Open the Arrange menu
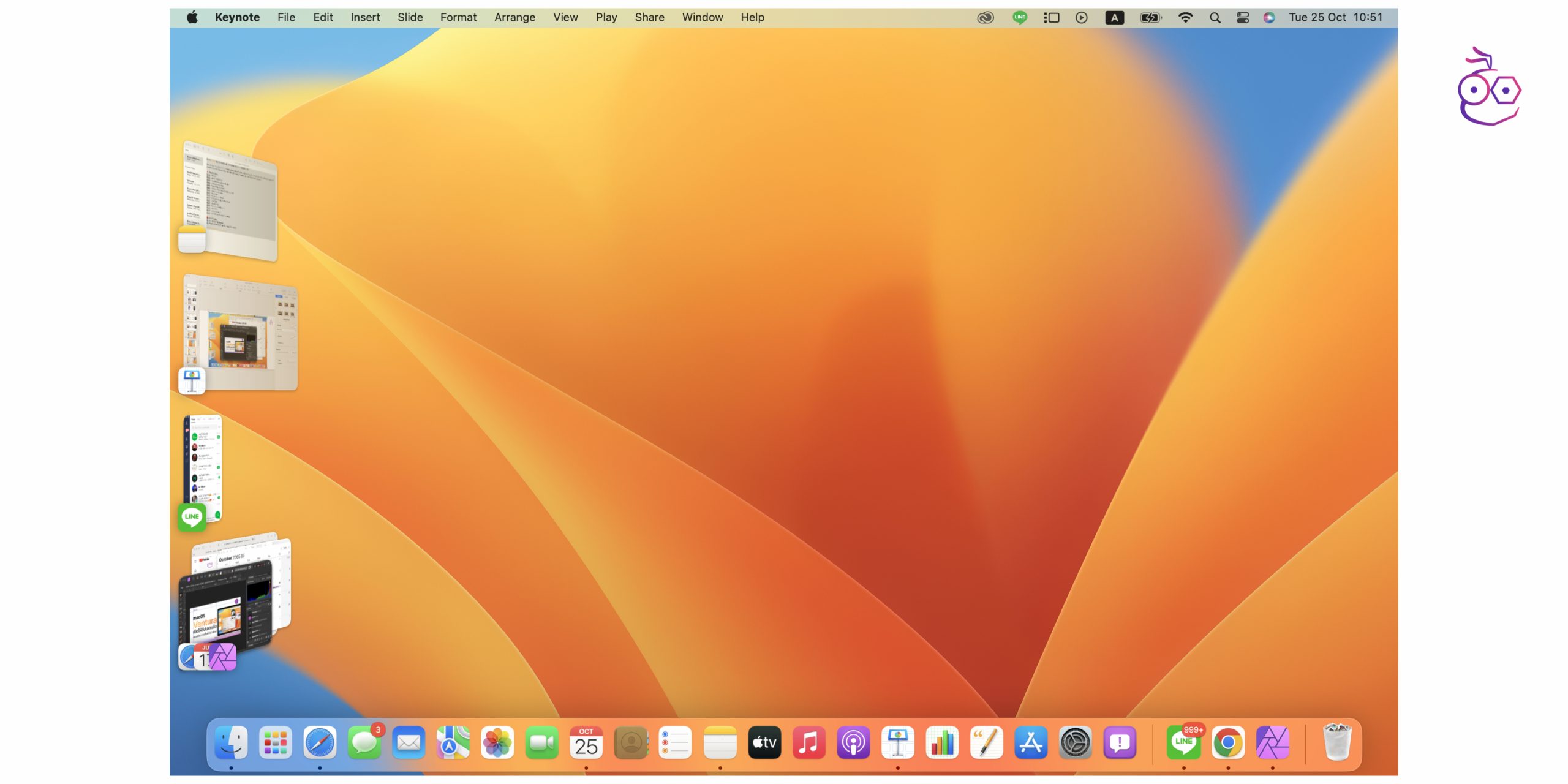Screen dimensions: 1568x784 pos(514,18)
